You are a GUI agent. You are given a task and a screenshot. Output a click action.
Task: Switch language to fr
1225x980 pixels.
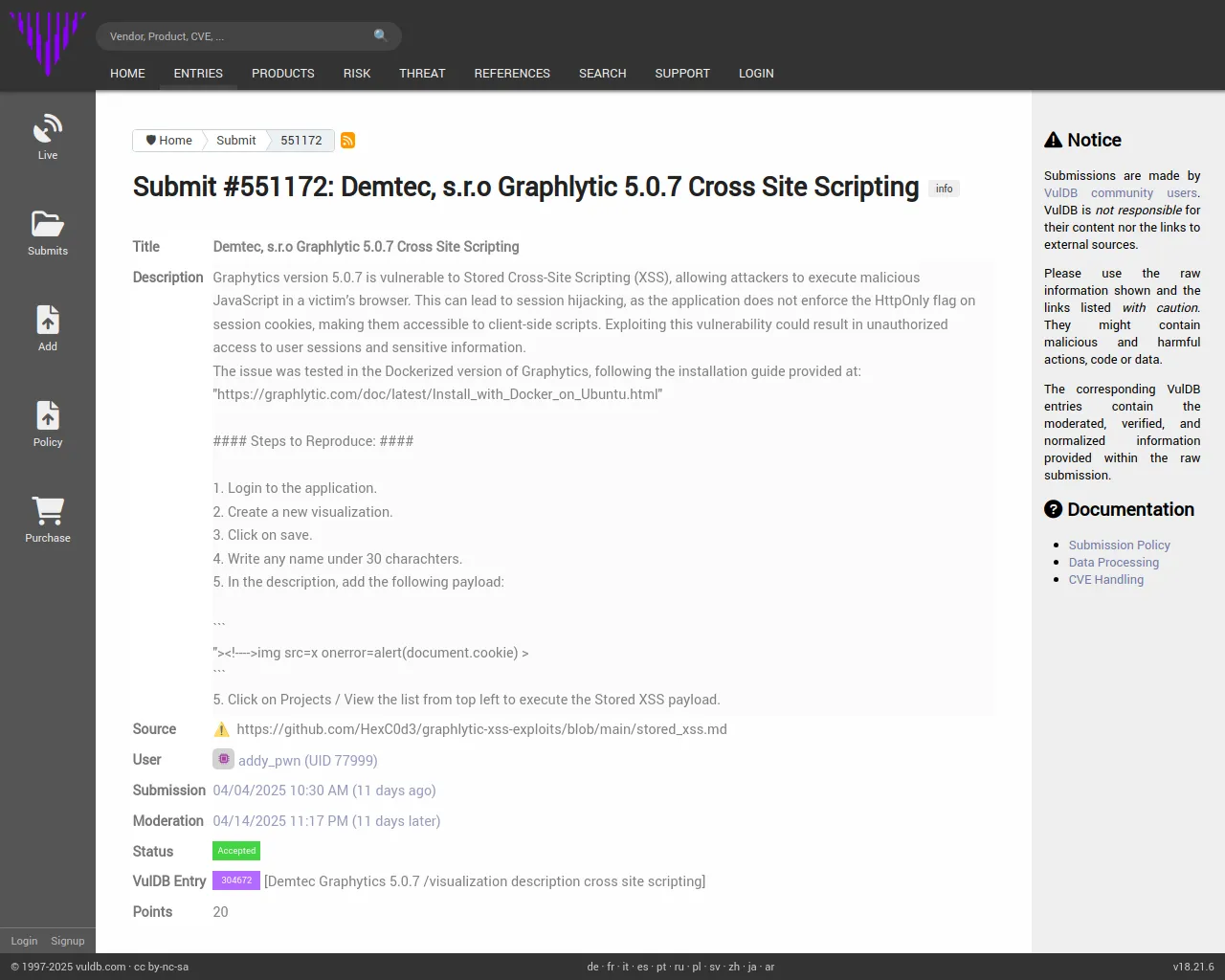coord(611,967)
